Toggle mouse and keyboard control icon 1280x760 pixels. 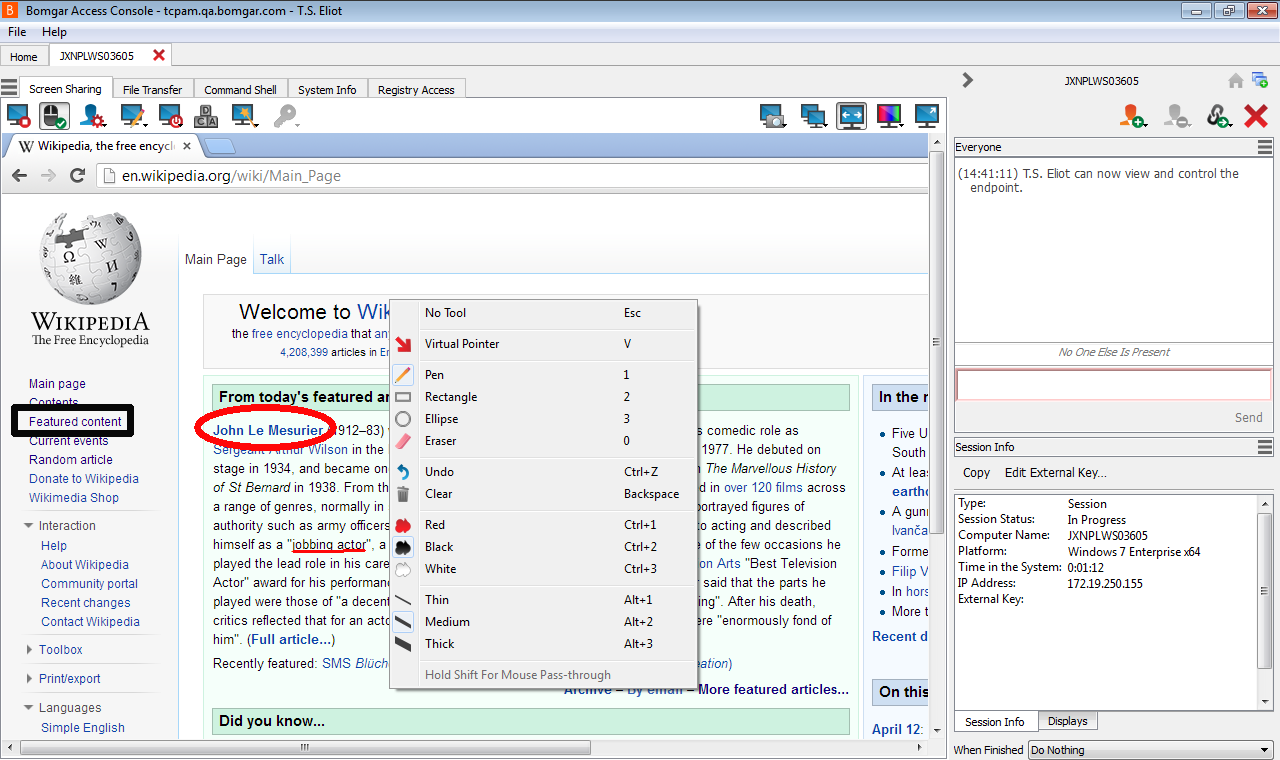[x=55, y=117]
